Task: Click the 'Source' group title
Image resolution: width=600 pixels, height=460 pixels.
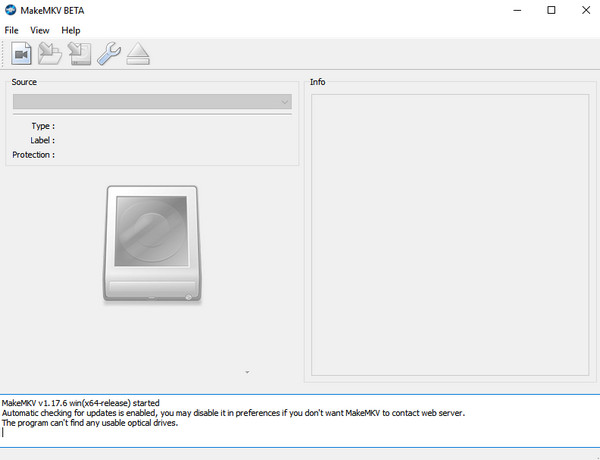Action: 24,82
